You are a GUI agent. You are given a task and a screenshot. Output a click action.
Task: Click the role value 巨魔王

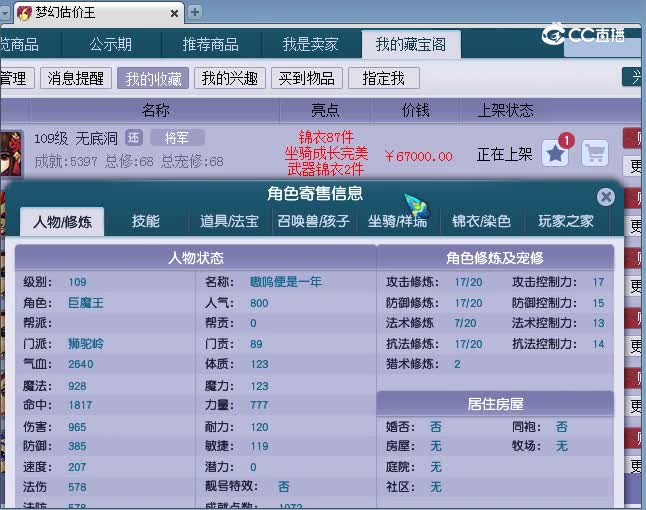pos(86,303)
